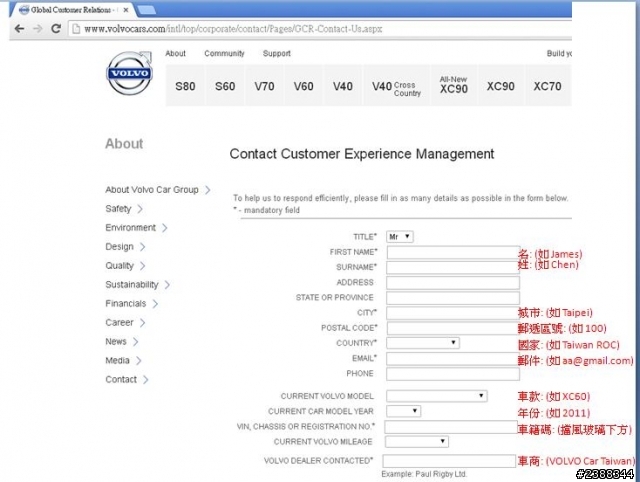Open the Current Volvo Model dropdown
Image resolution: width=640 pixels, height=482 pixels.
pos(437,396)
